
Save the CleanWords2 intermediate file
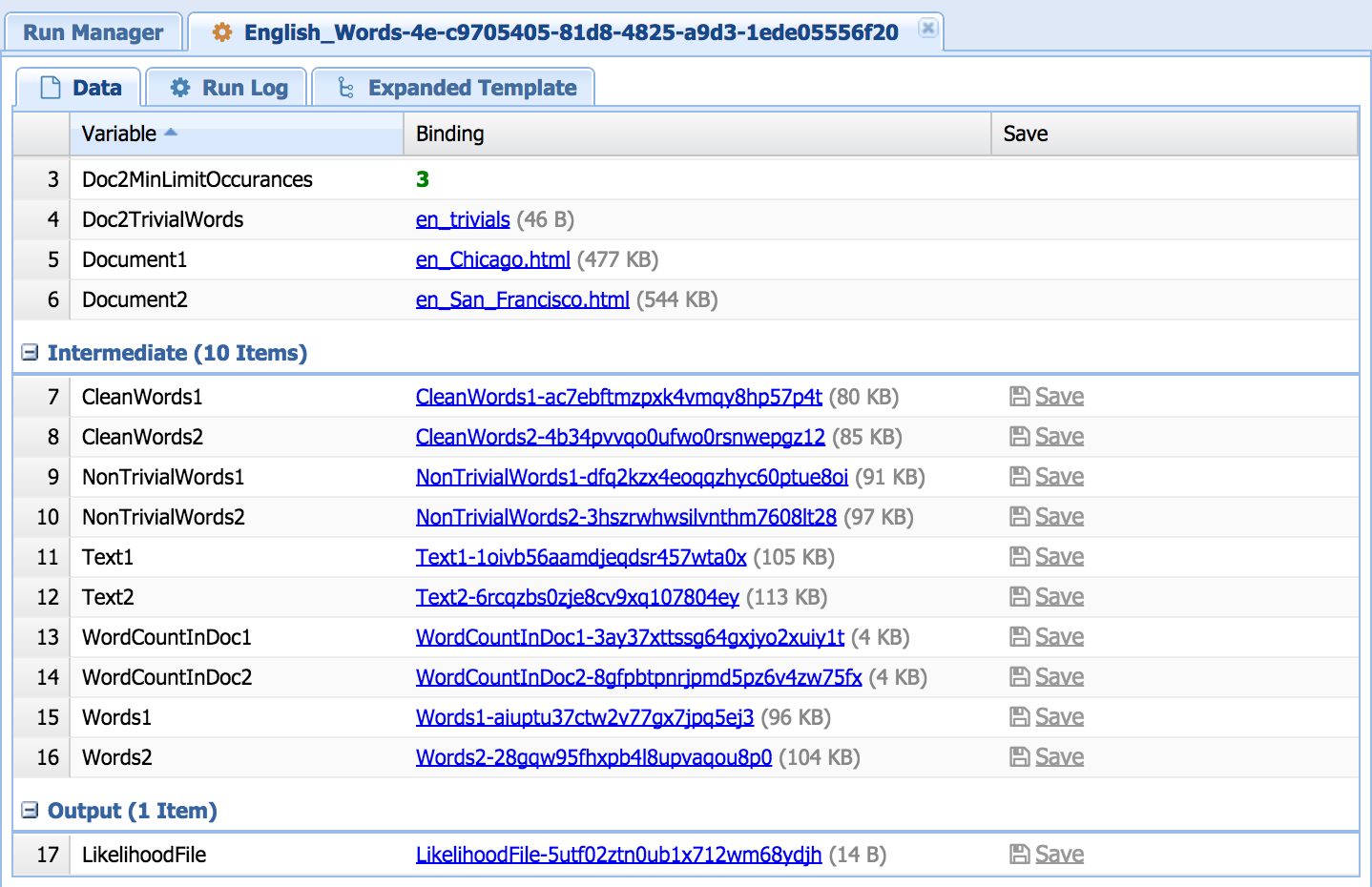(1059, 437)
